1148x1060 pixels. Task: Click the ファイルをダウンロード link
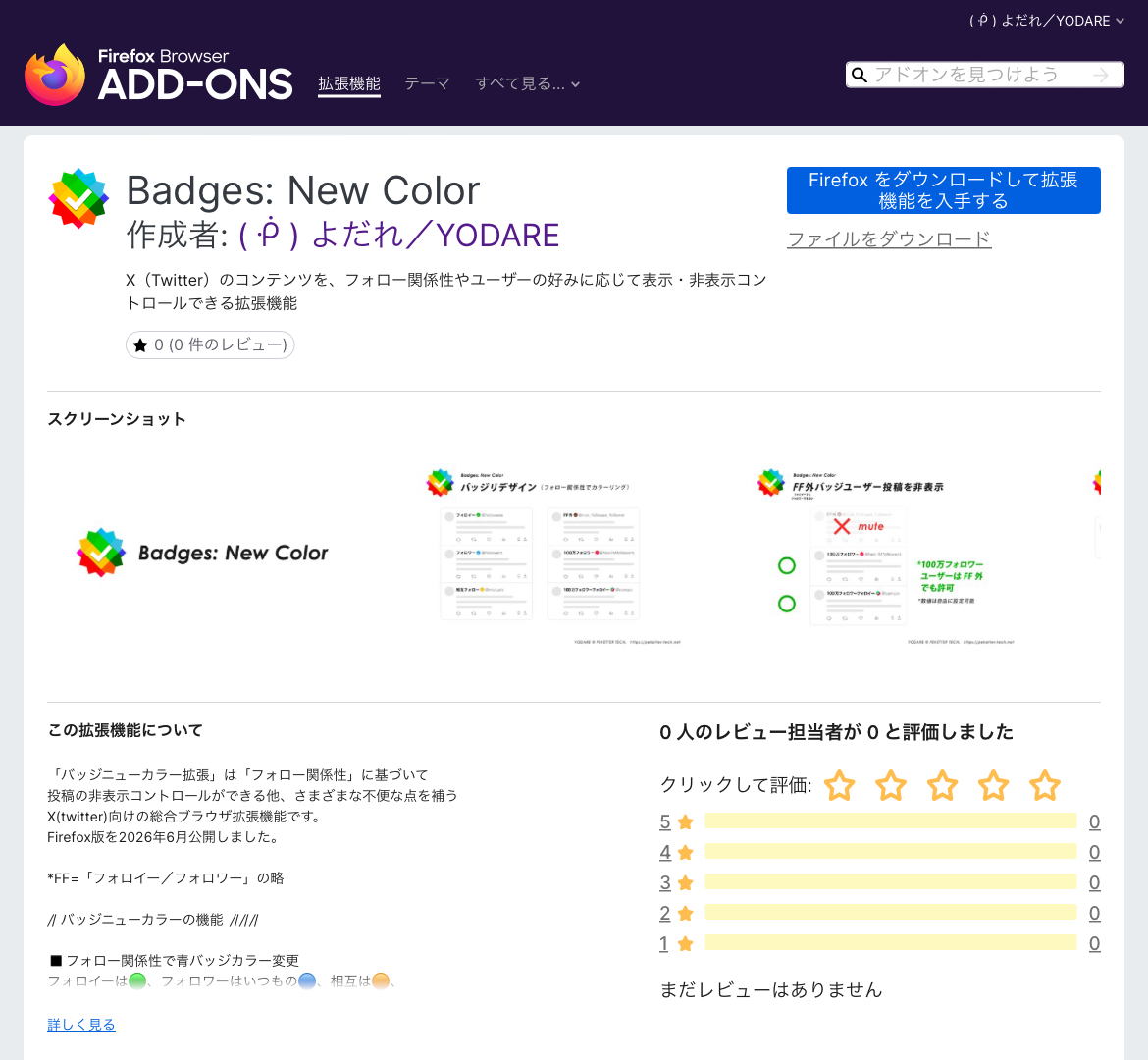[889, 238]
